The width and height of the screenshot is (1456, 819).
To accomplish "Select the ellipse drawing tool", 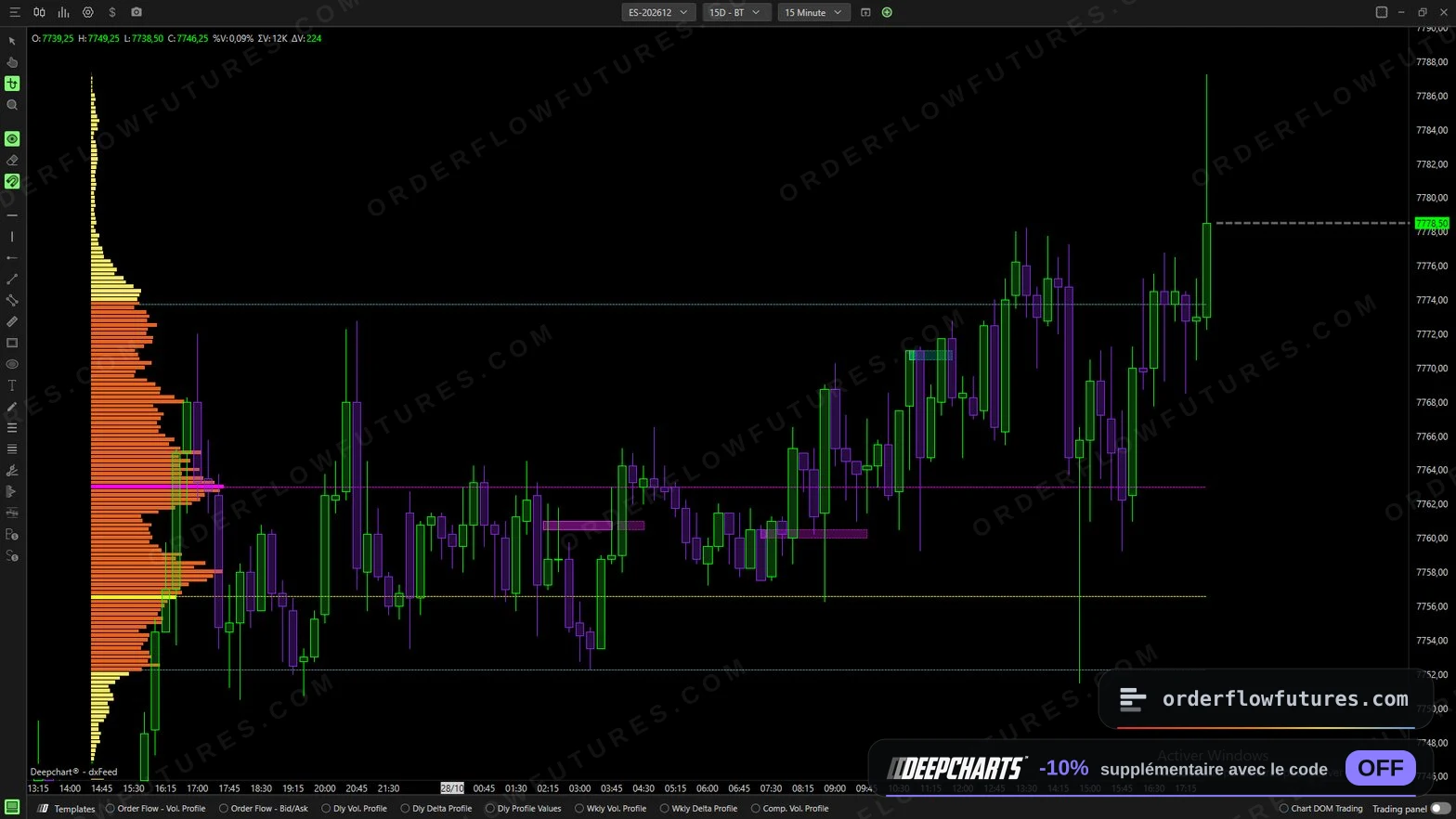I will coord(12,364).
